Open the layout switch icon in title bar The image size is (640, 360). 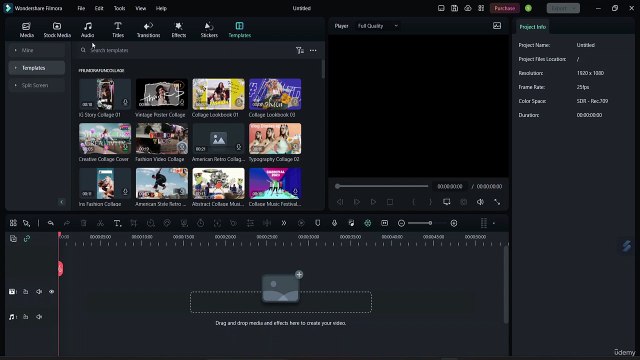[441, 8]
